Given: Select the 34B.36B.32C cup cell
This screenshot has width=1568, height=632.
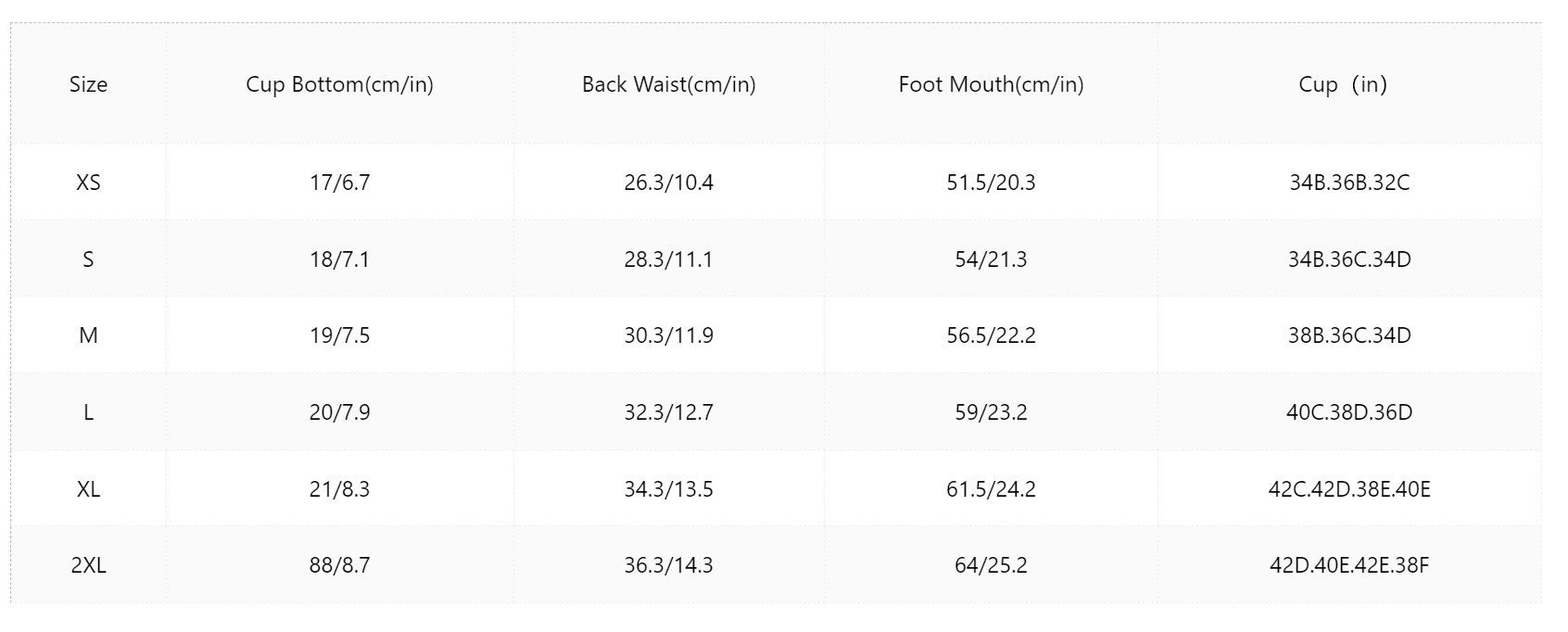Looking at the screenshot, I should pyautogui.click(x=1349, y=183).
